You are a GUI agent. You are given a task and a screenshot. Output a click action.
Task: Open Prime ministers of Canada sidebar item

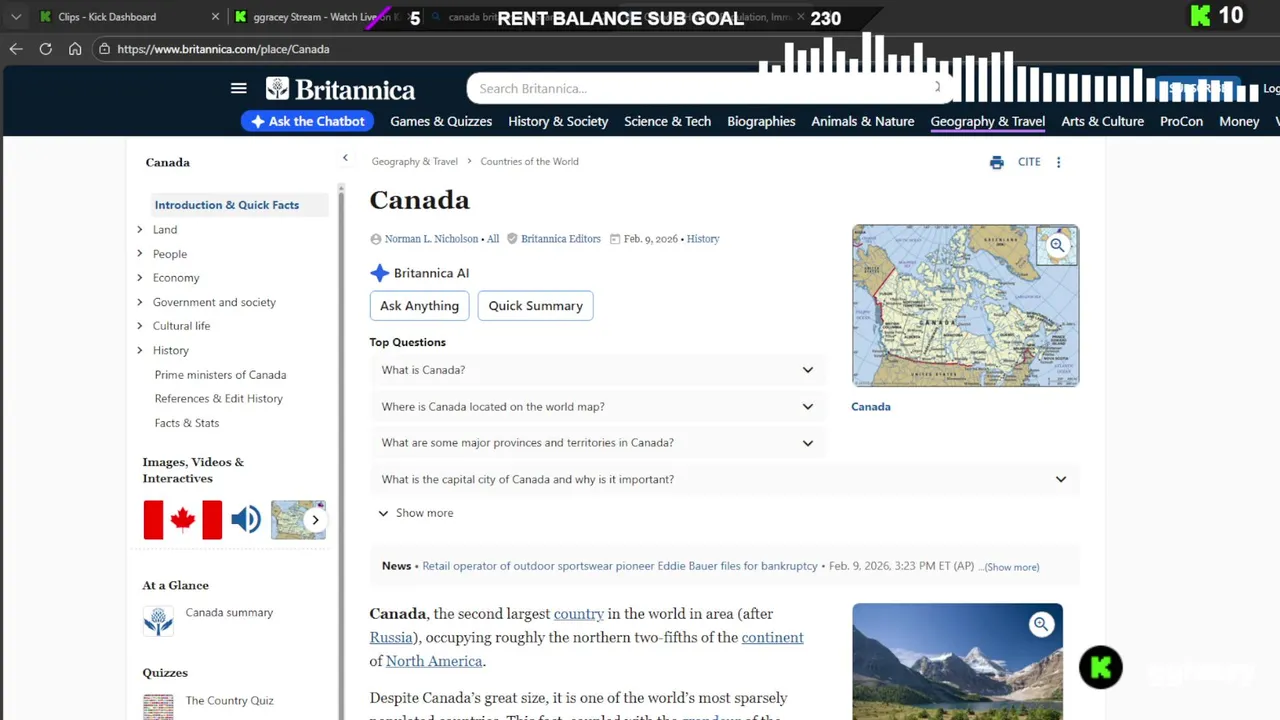point(220,375)
